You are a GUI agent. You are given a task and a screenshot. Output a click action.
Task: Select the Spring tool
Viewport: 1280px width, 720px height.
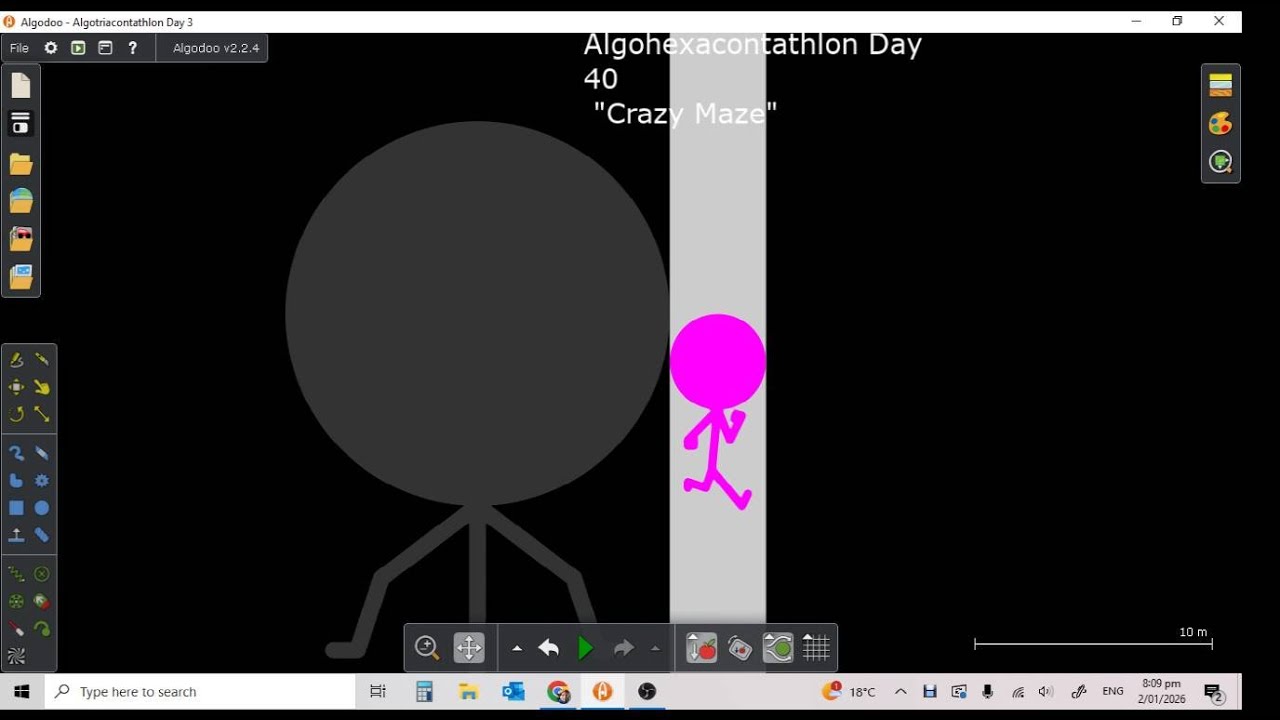pos(16,574)
